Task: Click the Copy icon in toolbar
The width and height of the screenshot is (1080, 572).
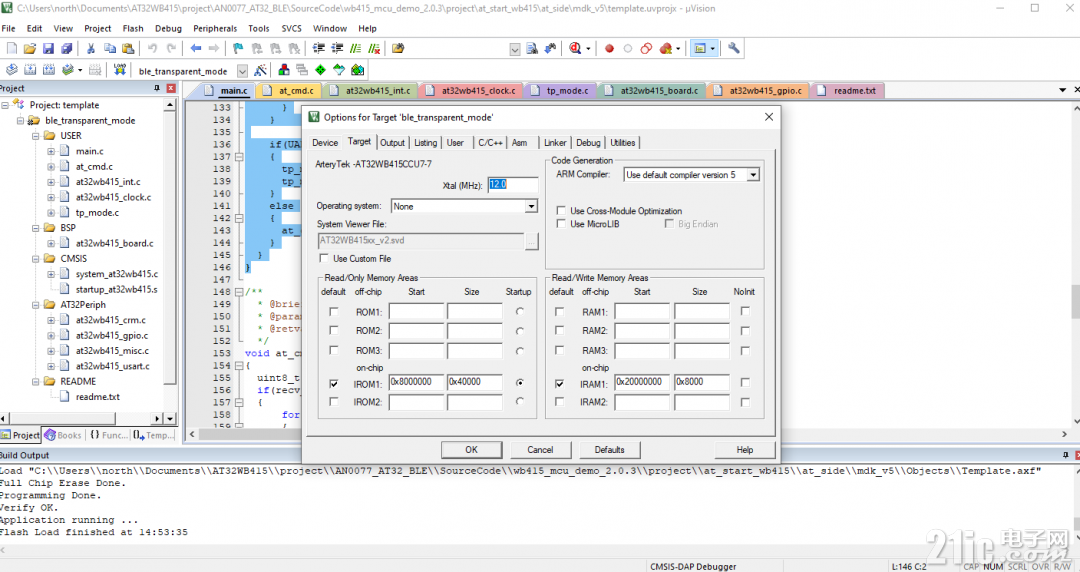Action: (110, 48)
